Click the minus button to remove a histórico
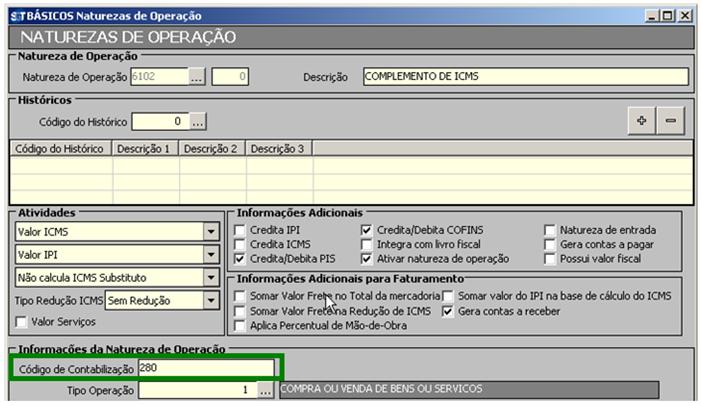Viewport: 702px width, 406px height. point(670,120)
